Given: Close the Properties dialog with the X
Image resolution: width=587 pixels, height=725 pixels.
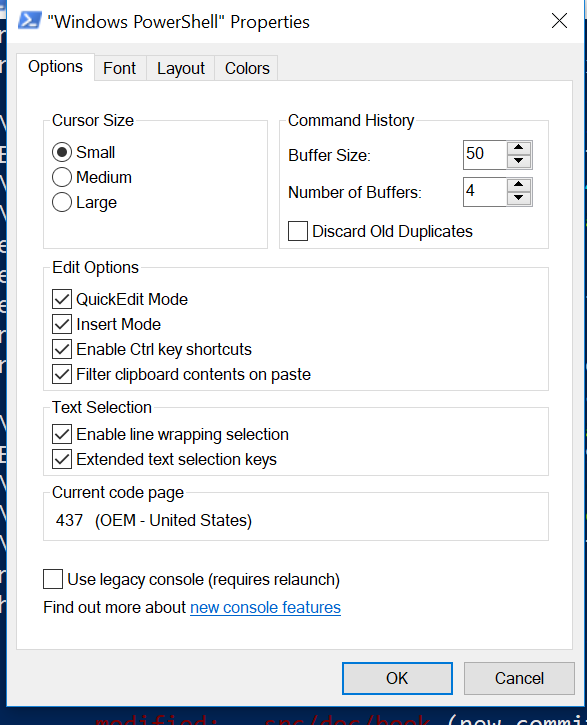Looking at the screenshot, I should click(559, 21).
